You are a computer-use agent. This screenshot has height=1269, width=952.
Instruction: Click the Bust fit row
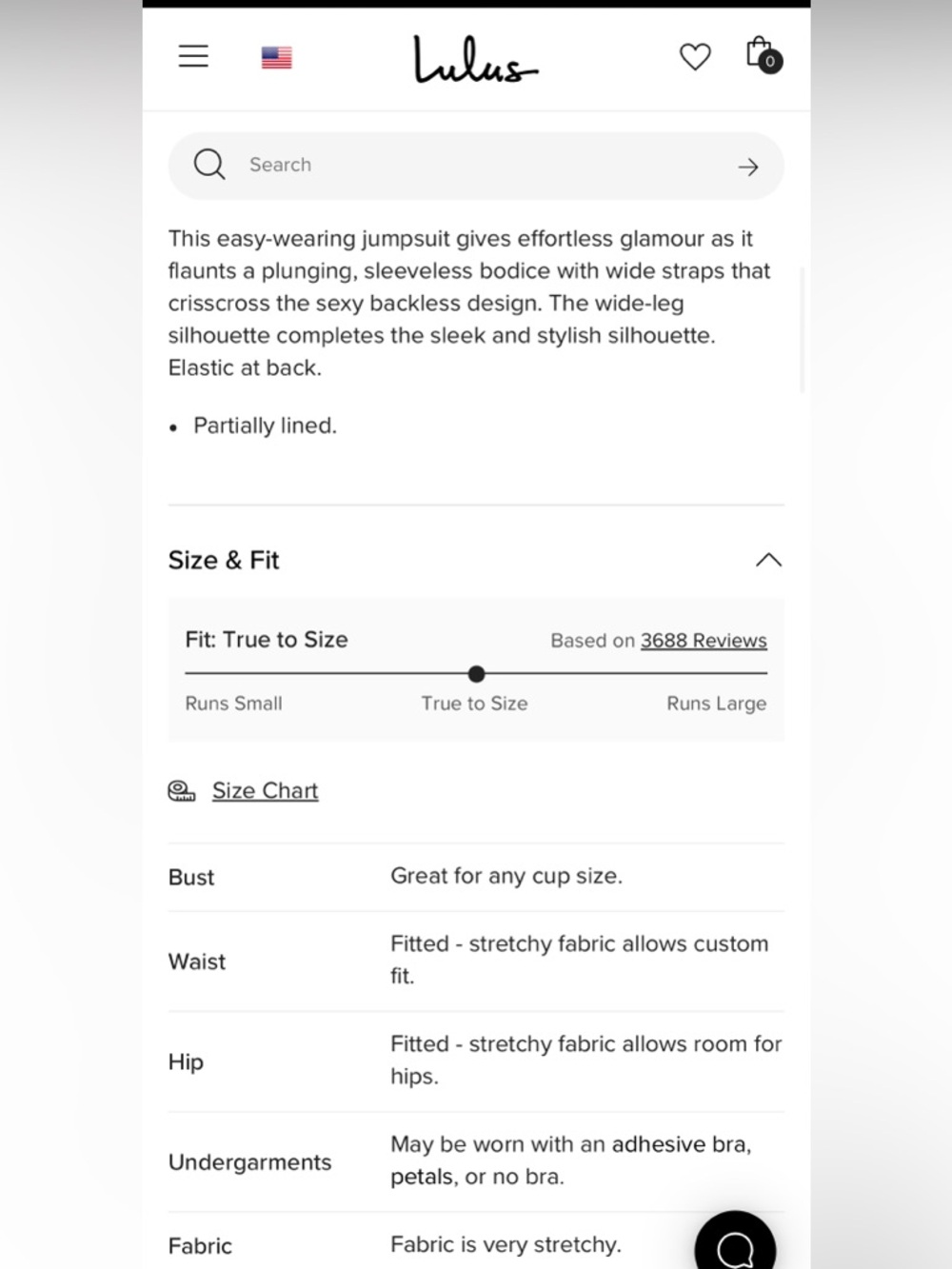[x=476, y=877]
